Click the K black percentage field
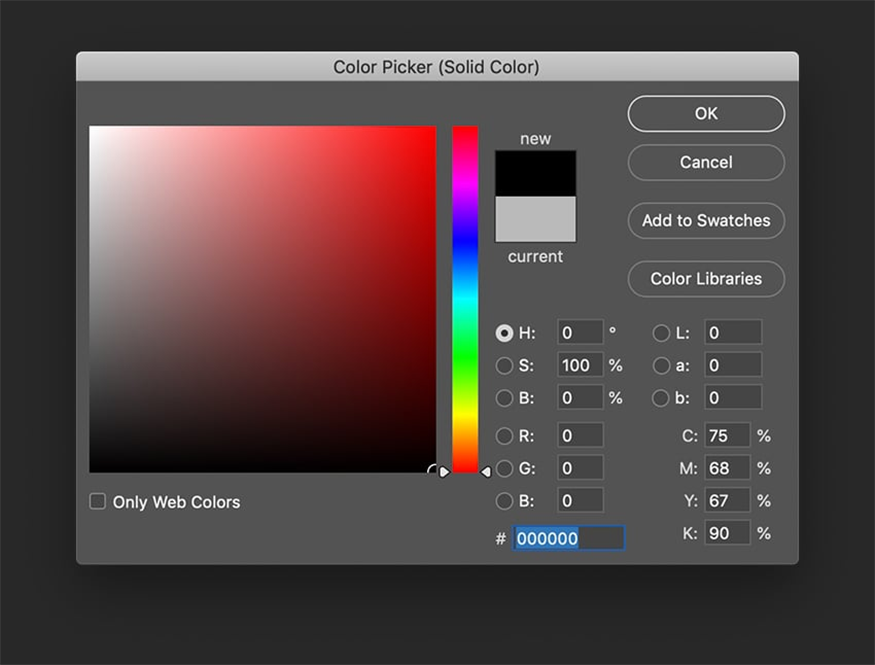The image size is (875, 665). point(727,534)
